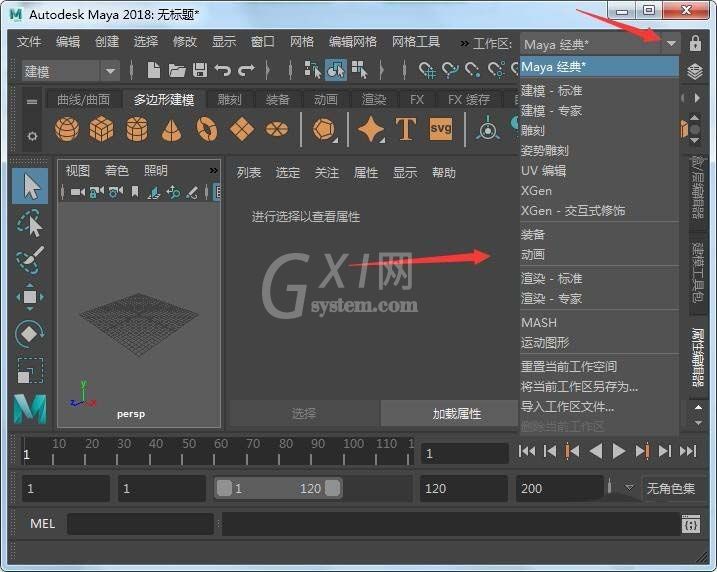Open the 工作区 workspace dropdown arrow
This screenshot has height=572, width=717.
671,44
